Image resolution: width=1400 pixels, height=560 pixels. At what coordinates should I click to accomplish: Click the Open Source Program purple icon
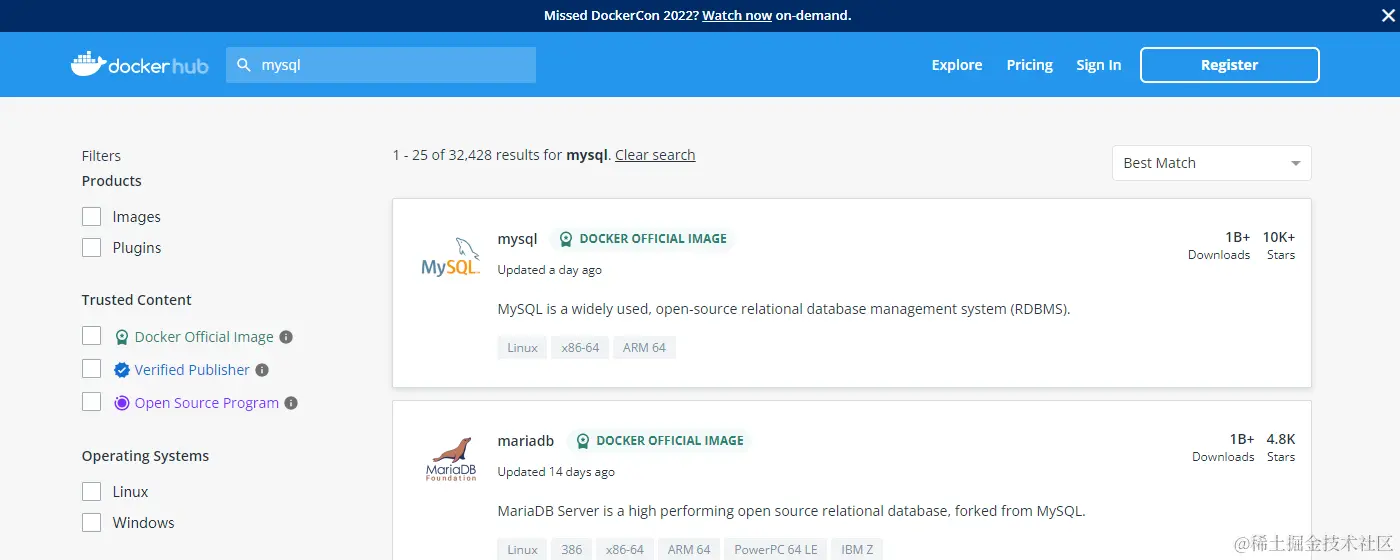click(122, 403)
